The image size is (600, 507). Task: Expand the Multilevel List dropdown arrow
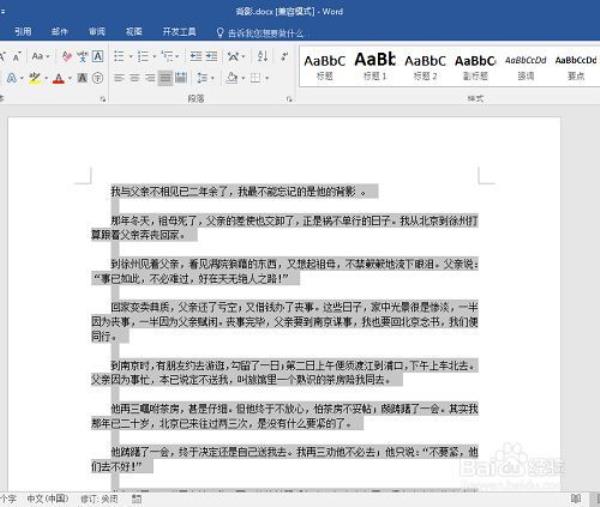coord(177,57)
